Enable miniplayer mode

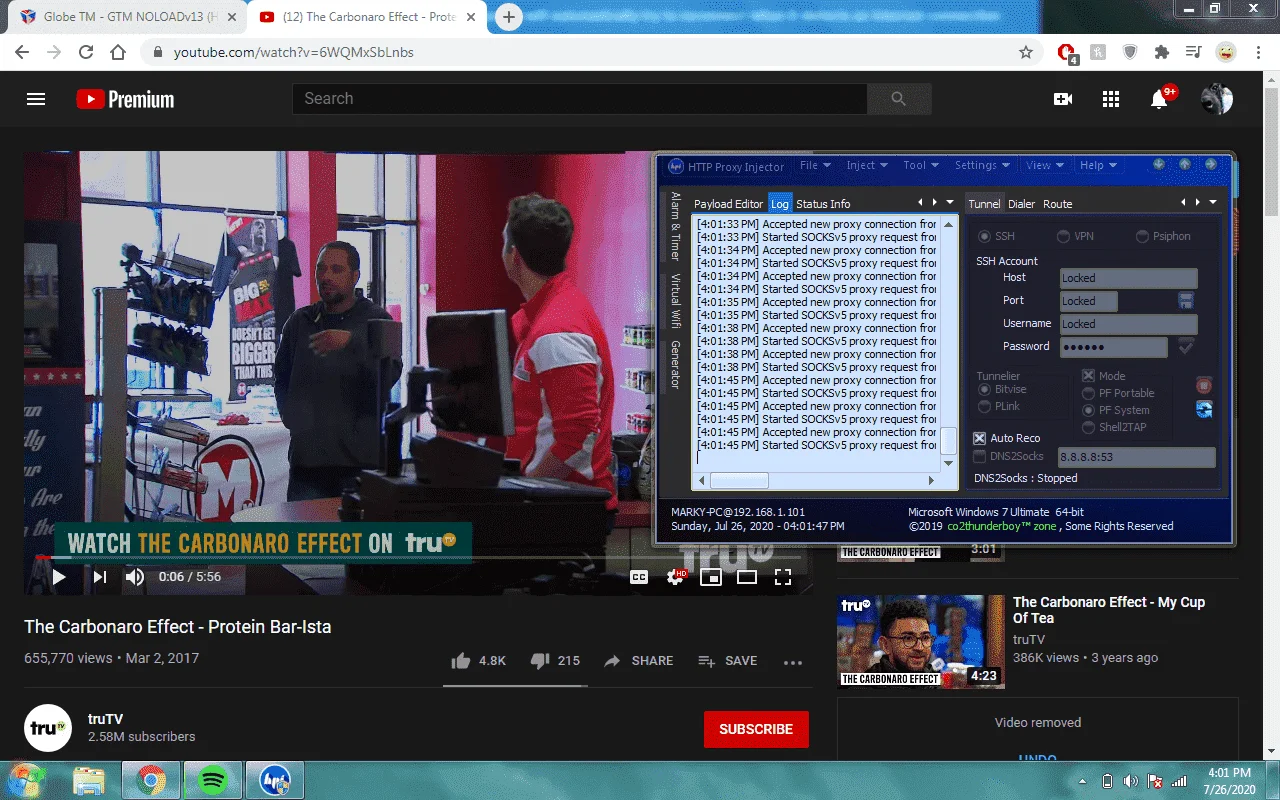(711, 577)
